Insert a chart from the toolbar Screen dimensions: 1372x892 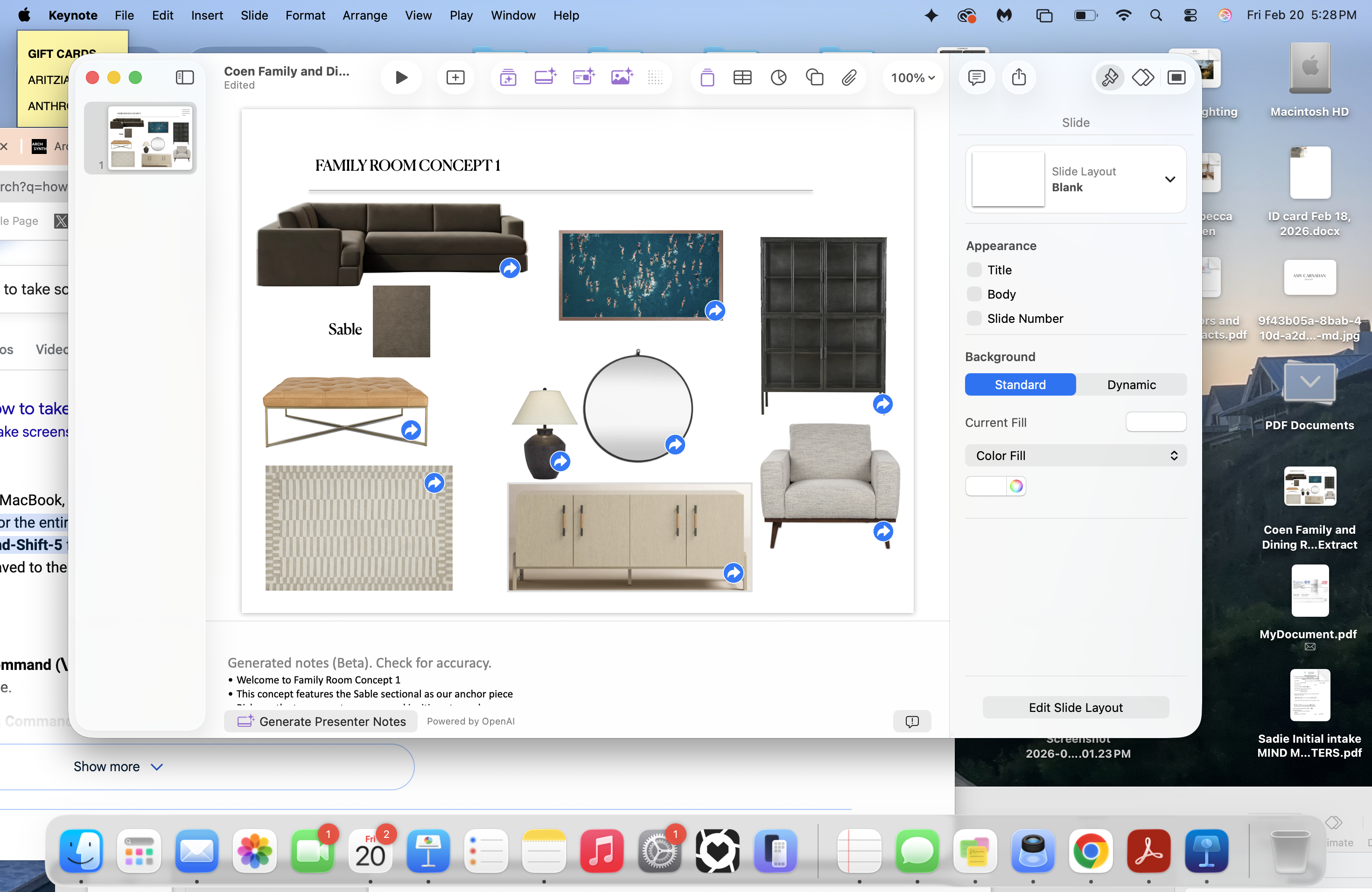click(778, 77)
